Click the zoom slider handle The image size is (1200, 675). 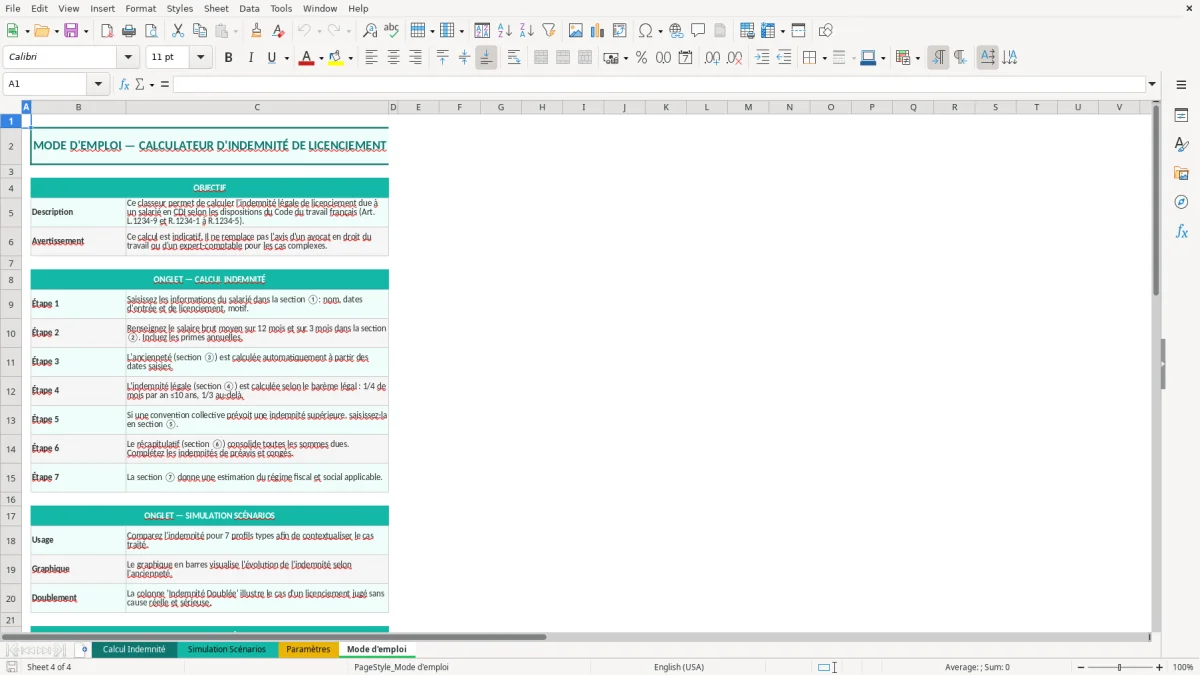coord(1119,667)
